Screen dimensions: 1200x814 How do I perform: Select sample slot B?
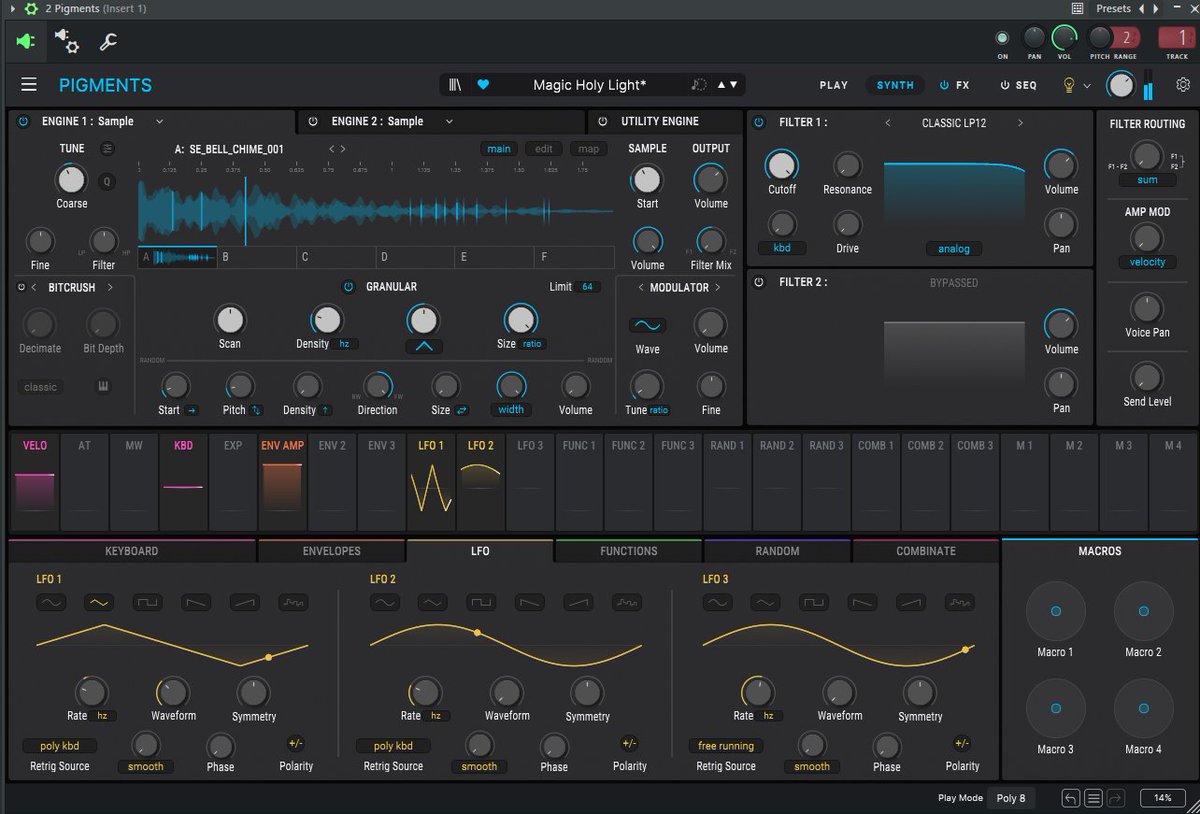(x=257, y=257)
